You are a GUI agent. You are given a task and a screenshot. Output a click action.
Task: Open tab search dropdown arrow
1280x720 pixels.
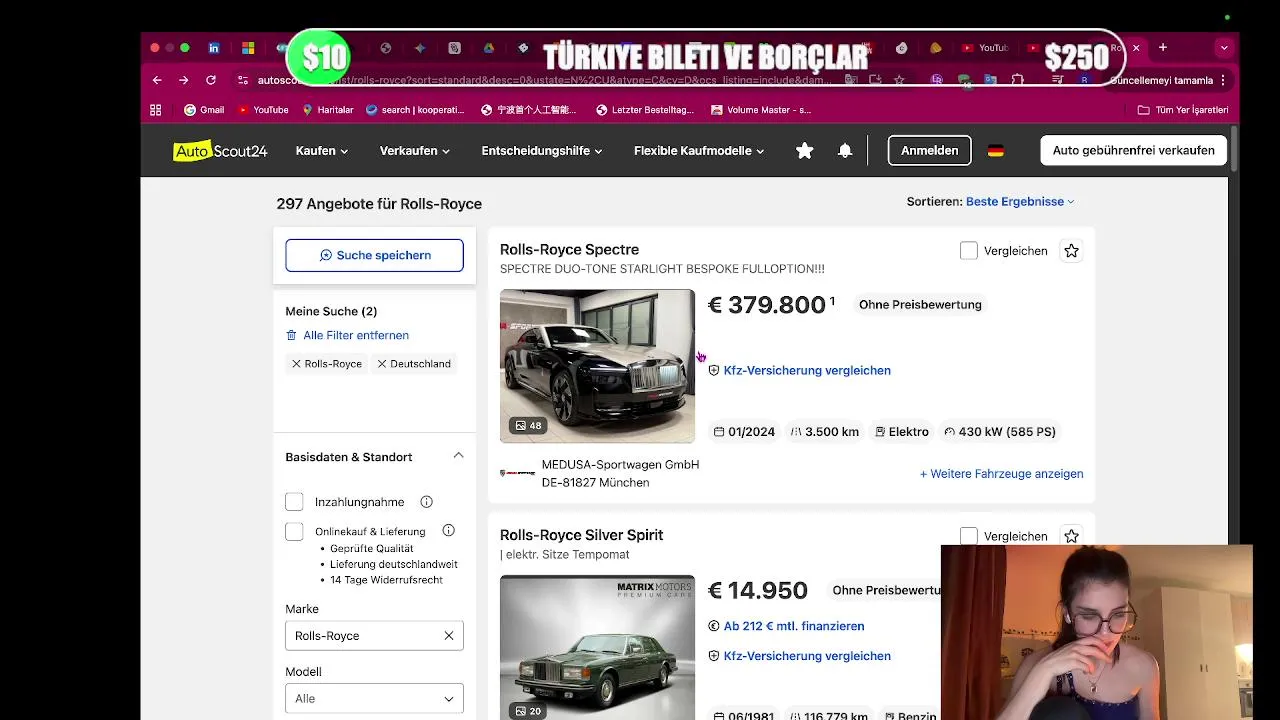[x=1224, y=47]
